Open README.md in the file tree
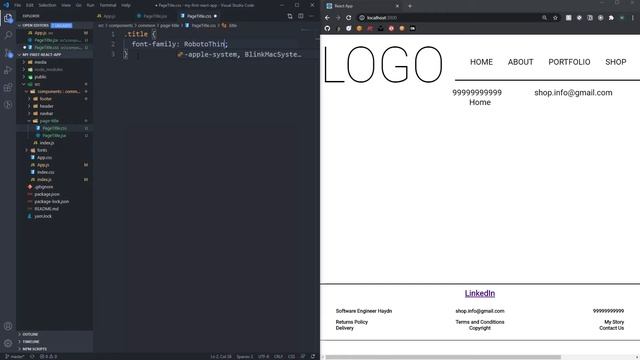Screen dimensions: 640x360 [46, 209]
